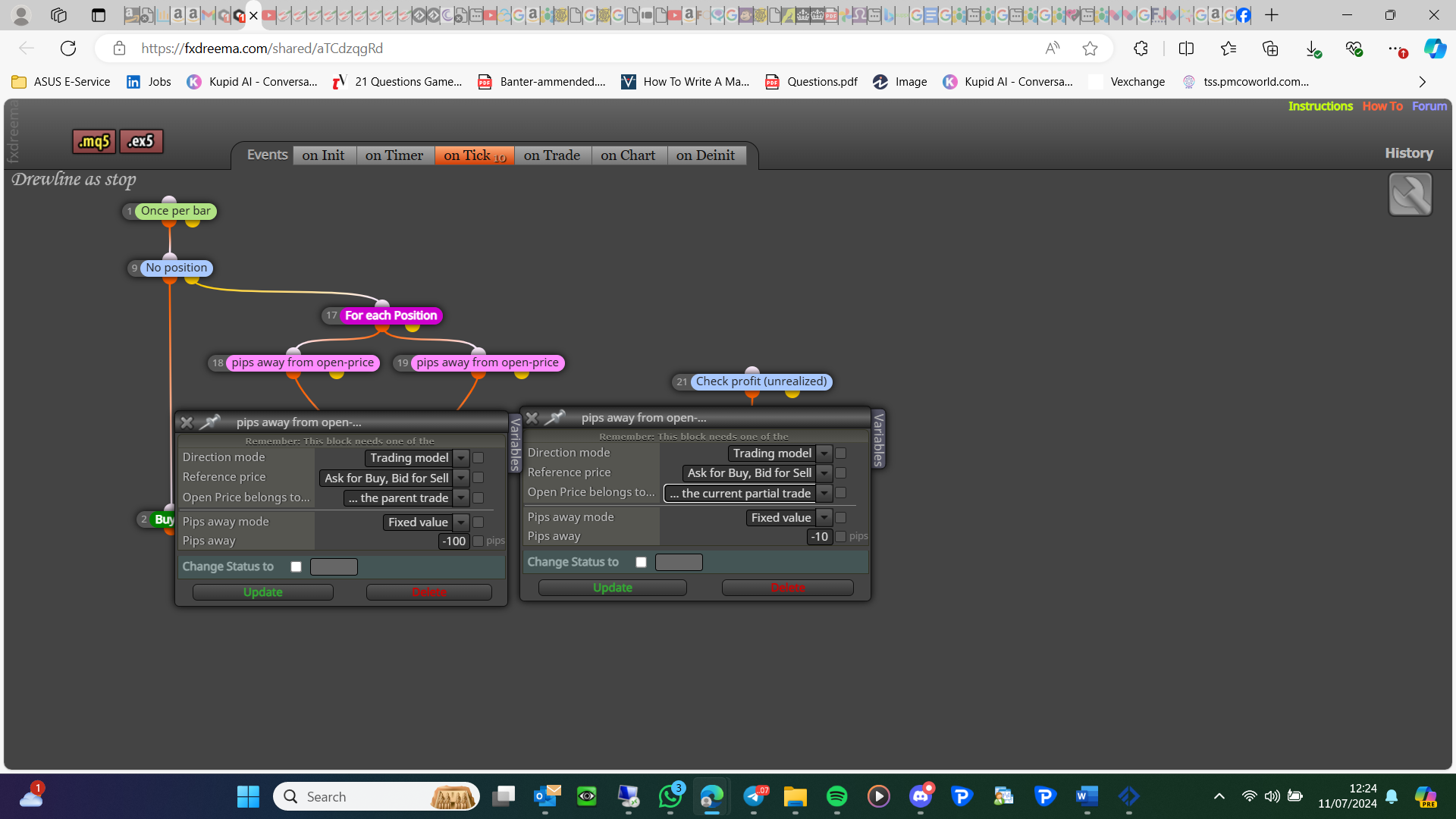
Task: Open WhatsApp from the taskbar
Action: pyautogui.click(x=670, y=796)
